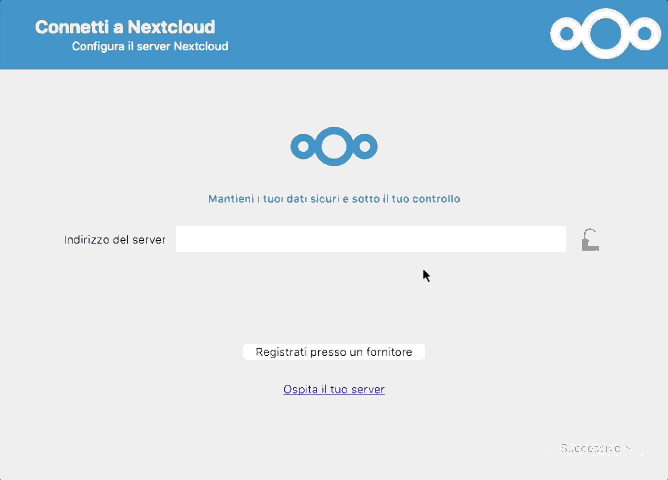Click the server address input field

(371, 239)
